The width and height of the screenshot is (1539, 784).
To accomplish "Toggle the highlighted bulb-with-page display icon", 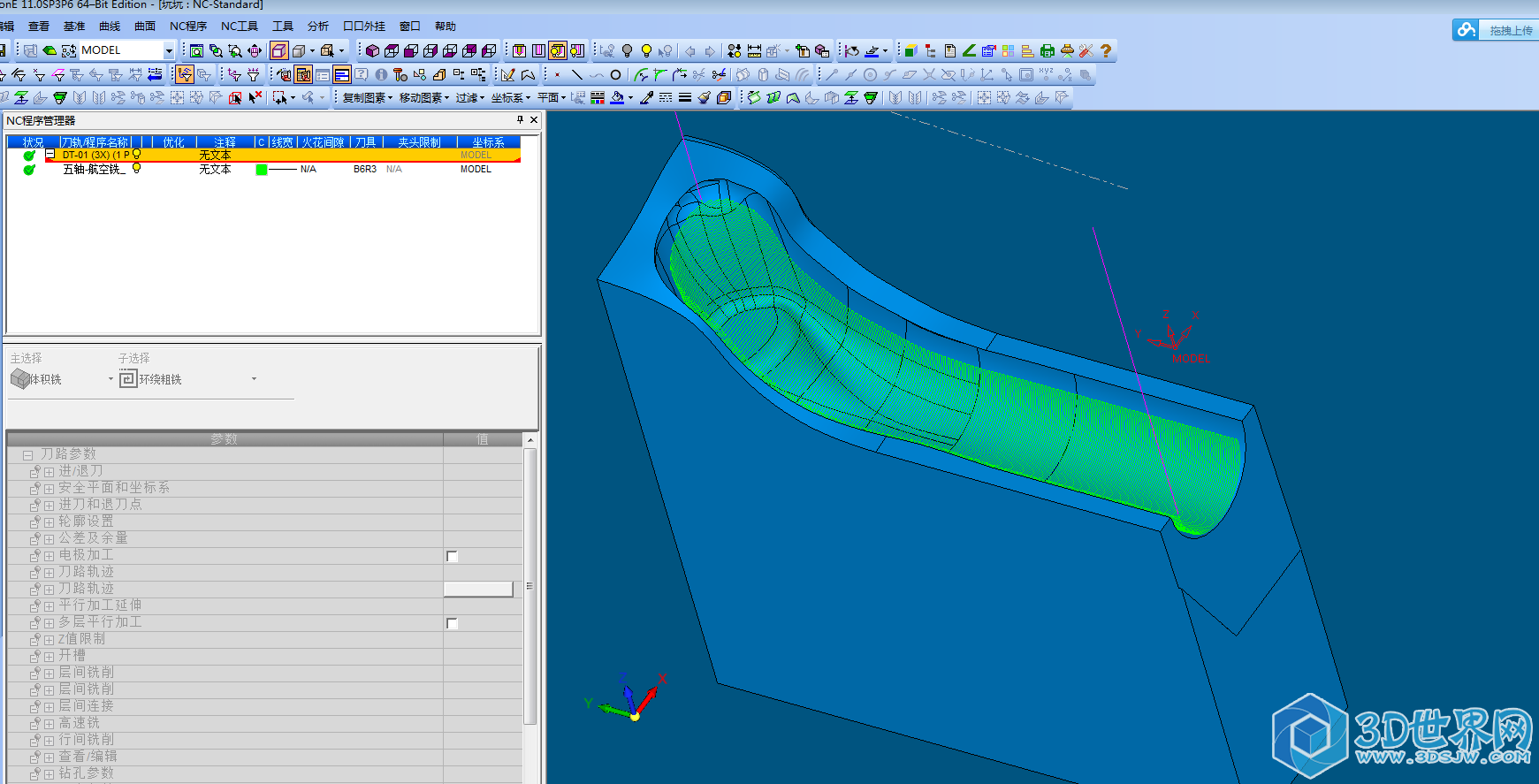I will [x=556, y=50].
